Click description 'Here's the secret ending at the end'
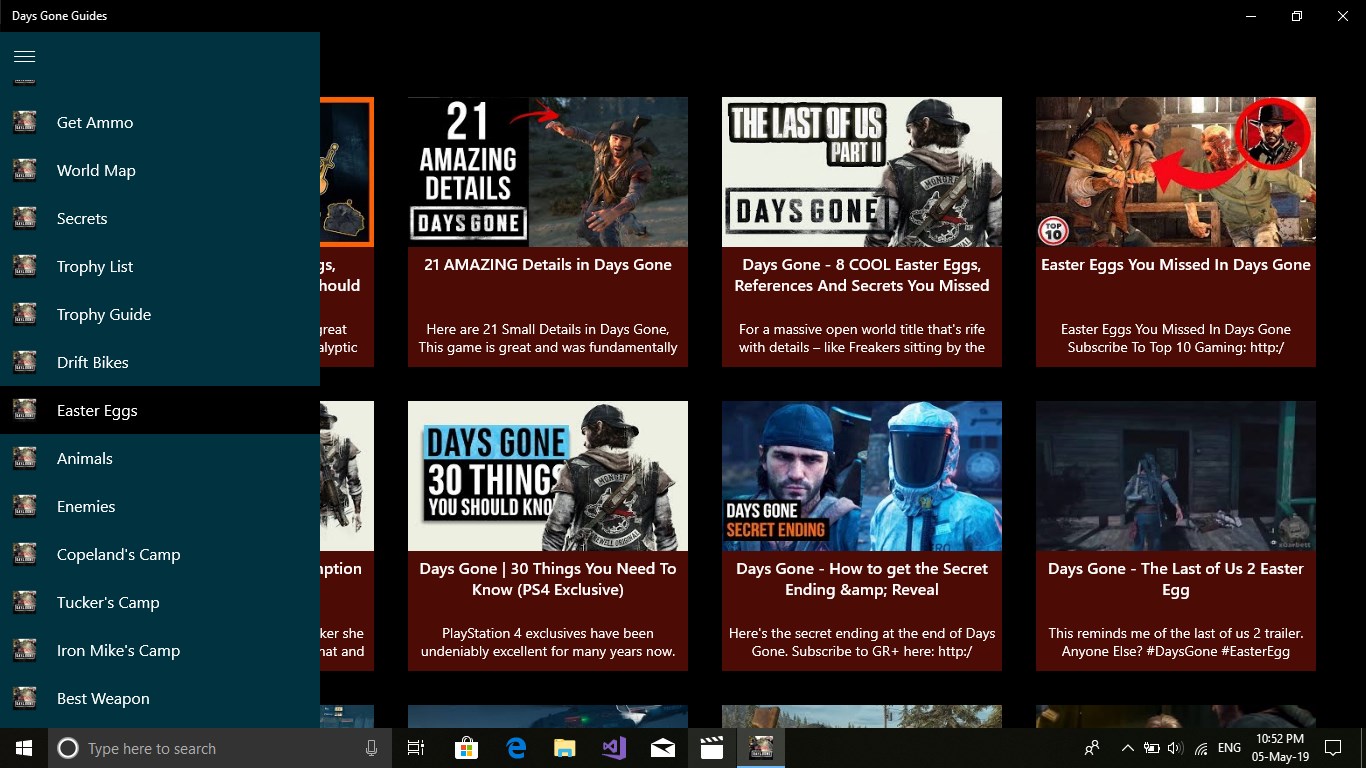 coord(862,642)
